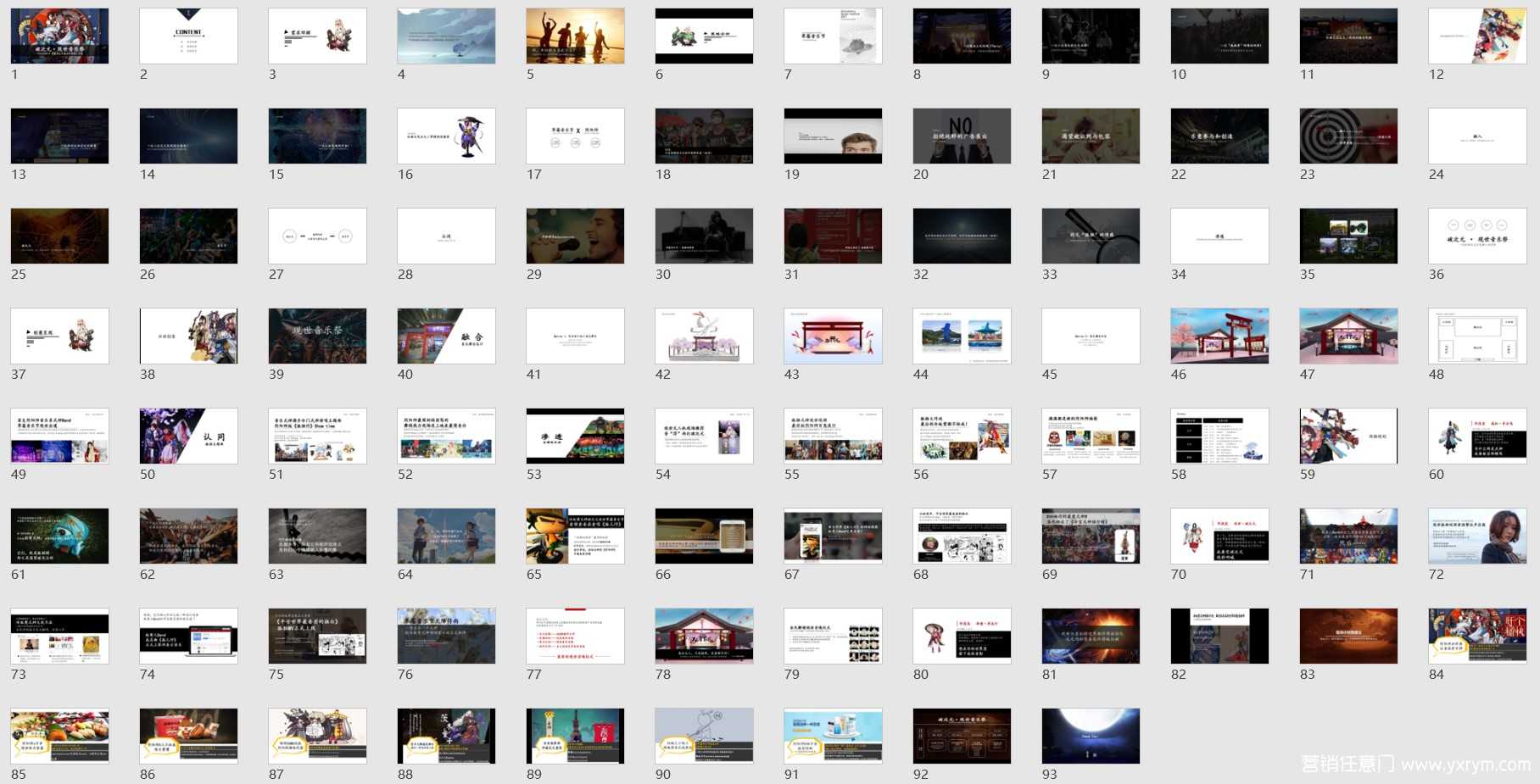Select slide thumbnail 5 with sunset silhouettes

click(x=575, y=36)
